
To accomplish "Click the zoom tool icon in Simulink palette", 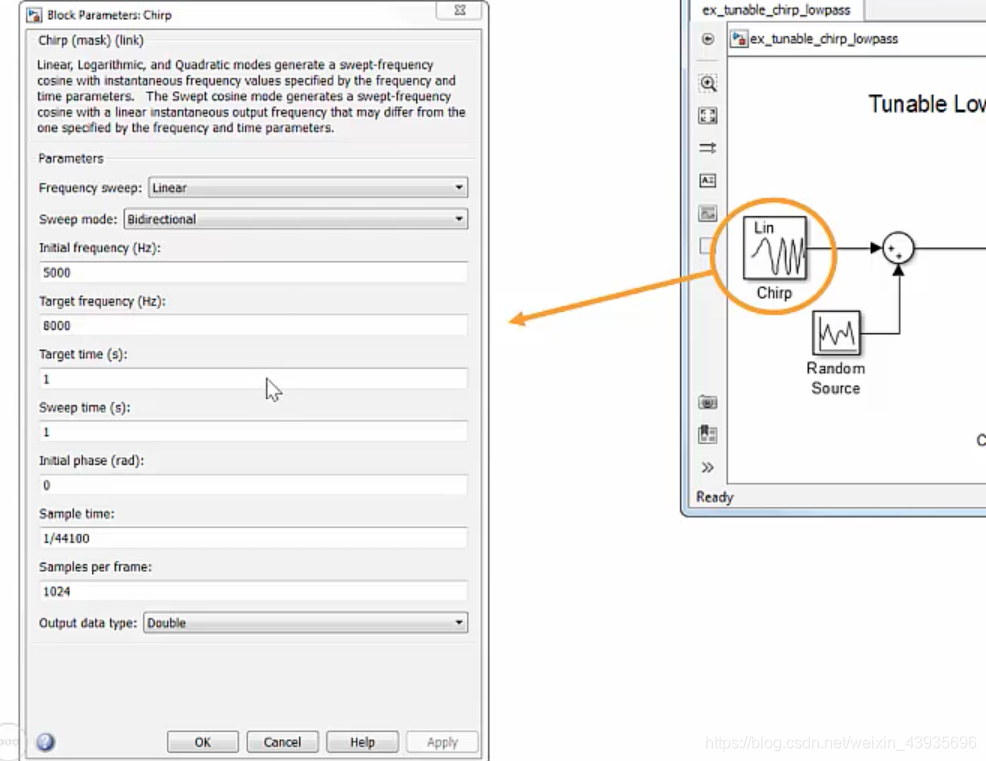I will (708, 83).
